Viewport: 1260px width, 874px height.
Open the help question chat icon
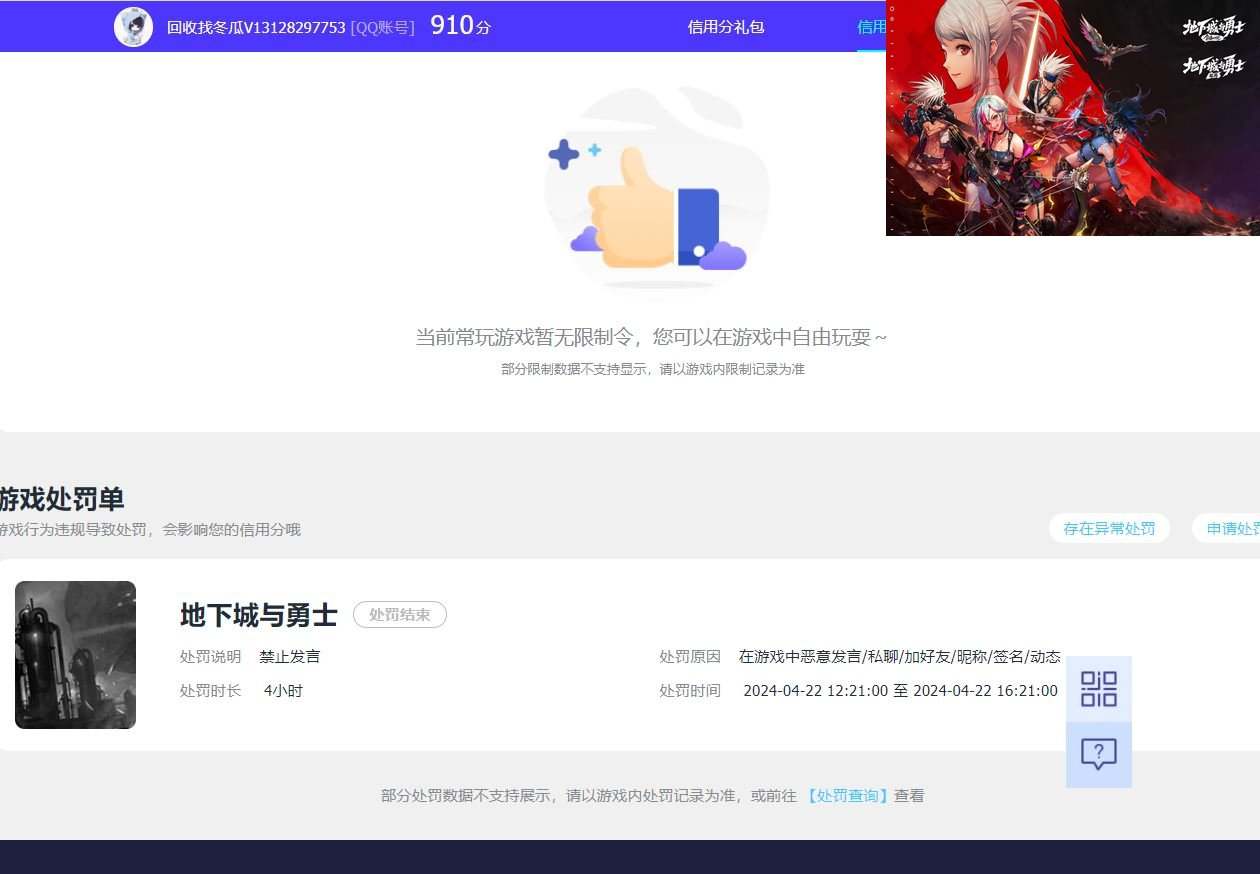(1099, 755)
